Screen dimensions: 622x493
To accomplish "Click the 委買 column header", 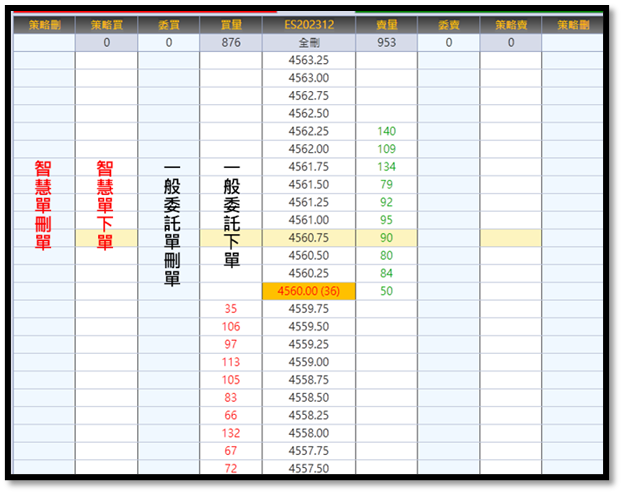I will tap(169, 25).
